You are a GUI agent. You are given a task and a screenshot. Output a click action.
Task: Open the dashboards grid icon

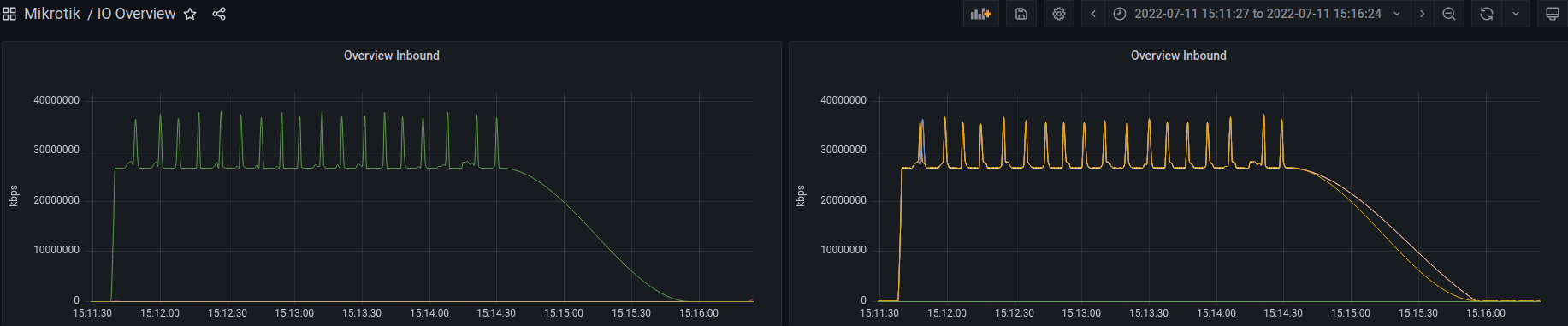pos(9,14)
